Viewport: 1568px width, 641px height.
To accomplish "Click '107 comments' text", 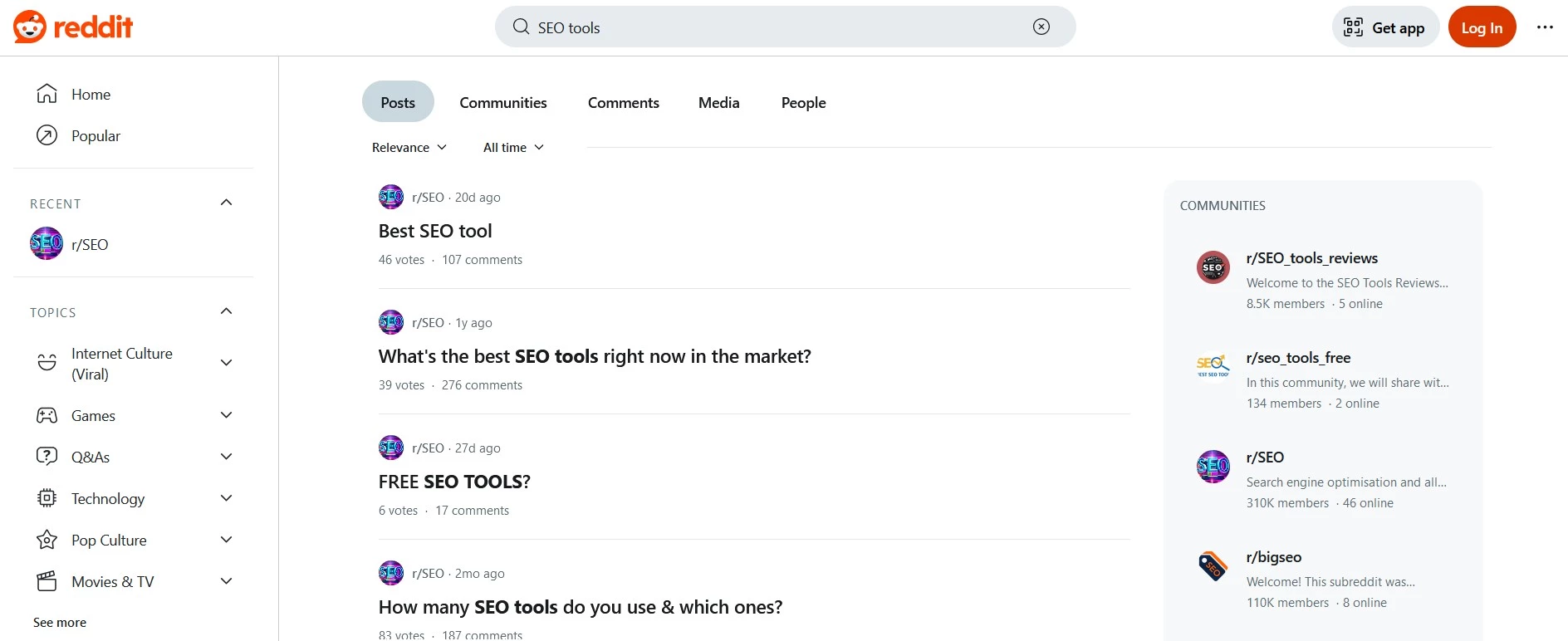I will pyautogui.click(x=482, y=260).
